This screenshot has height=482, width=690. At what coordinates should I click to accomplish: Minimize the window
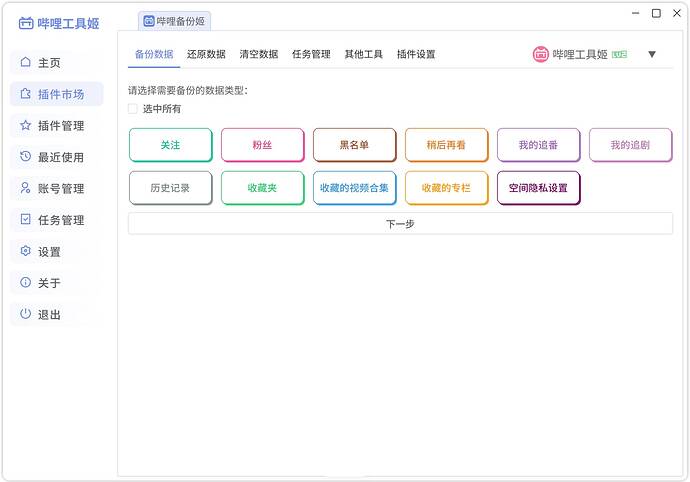point(635,13)
